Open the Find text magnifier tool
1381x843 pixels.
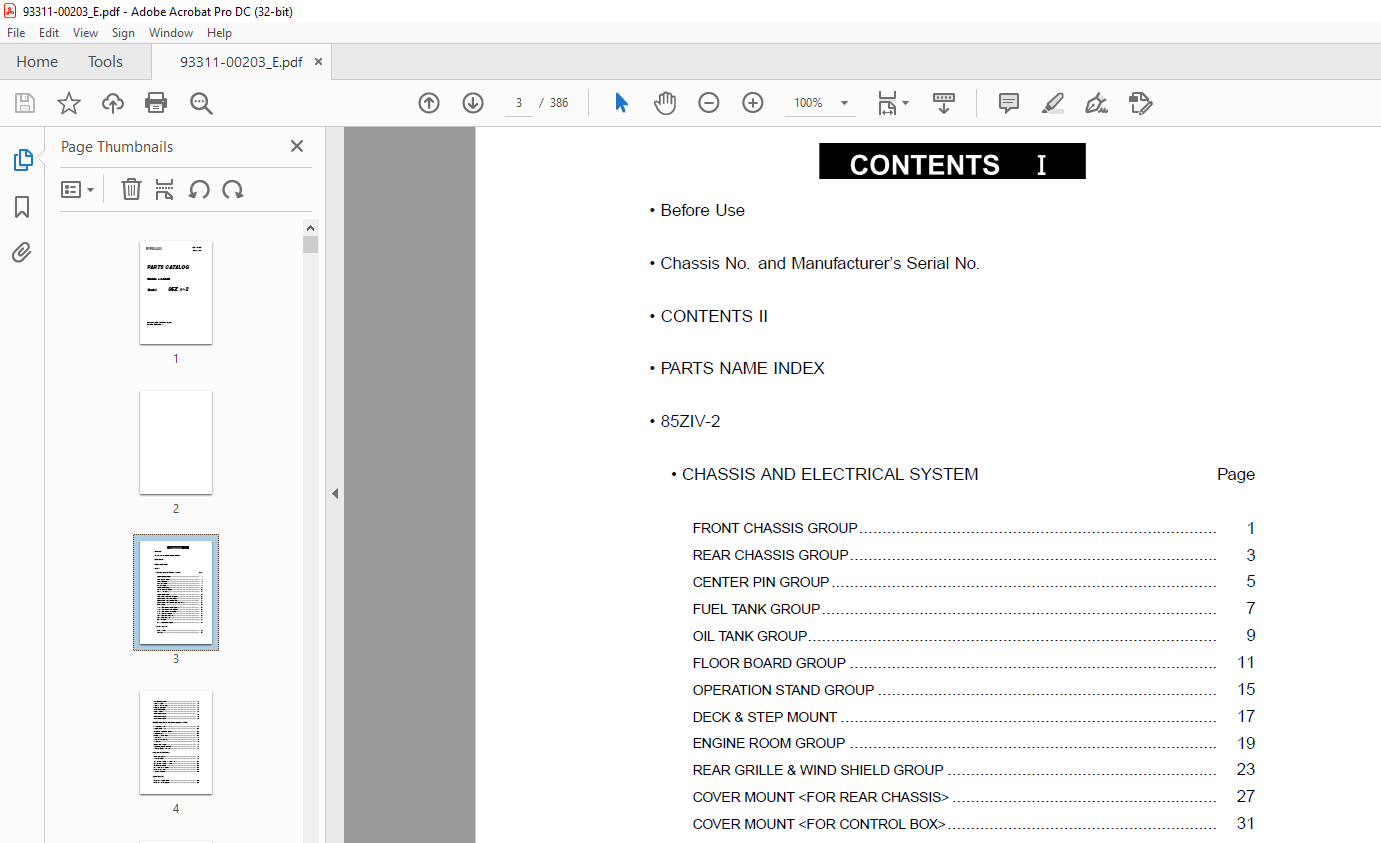(201, 103)
